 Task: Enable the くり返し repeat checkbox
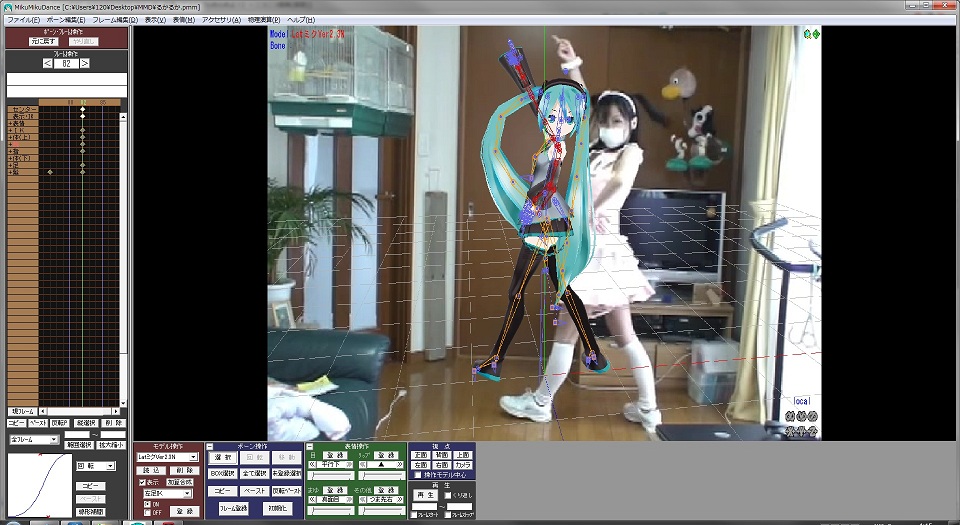[448, 495]
